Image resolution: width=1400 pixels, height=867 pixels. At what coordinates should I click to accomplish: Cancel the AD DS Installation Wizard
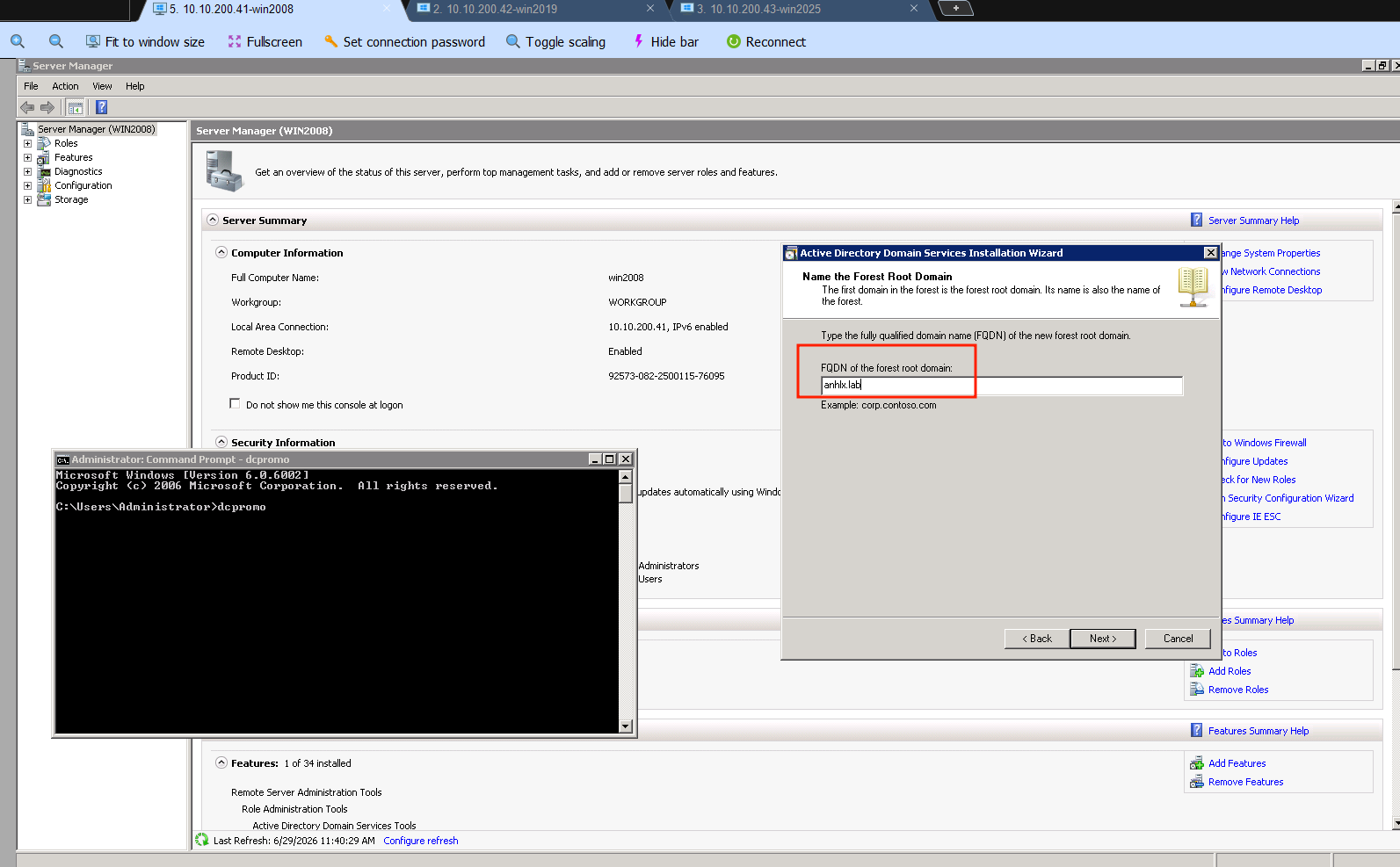[x=1178, y=639]
